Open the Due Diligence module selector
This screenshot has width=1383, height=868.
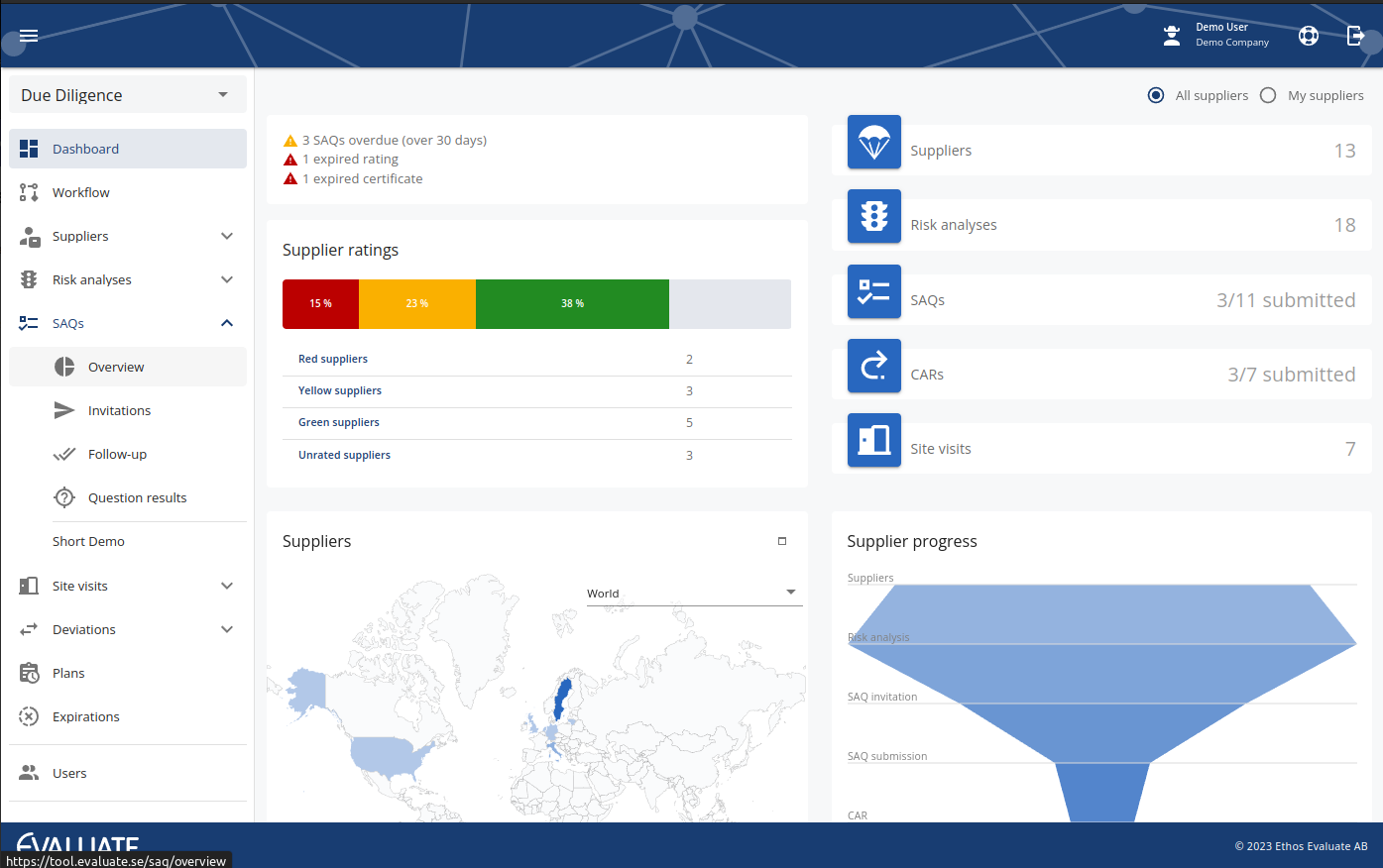[126, 94]
